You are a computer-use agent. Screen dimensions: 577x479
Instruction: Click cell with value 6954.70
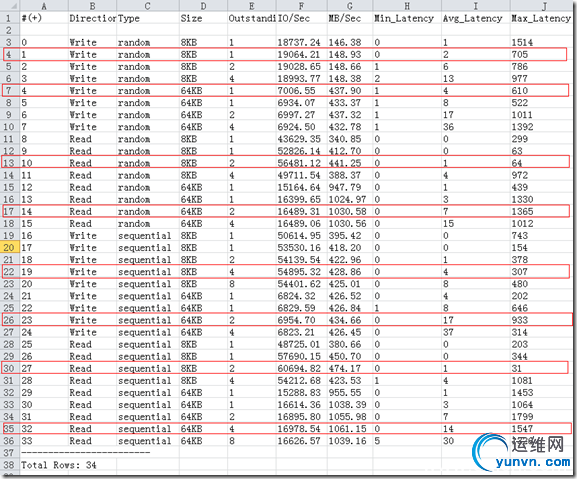[301, 320]
